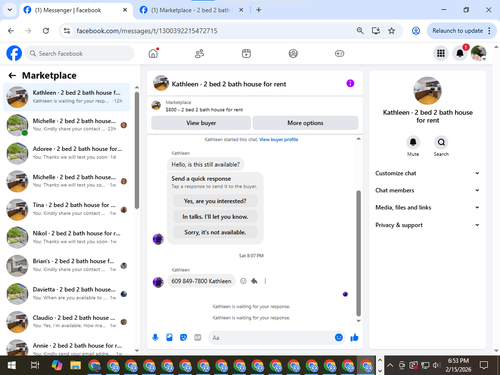Open Chrome tab search dropdown arrow
Screen dimensions: 500x375
(10, 10)
